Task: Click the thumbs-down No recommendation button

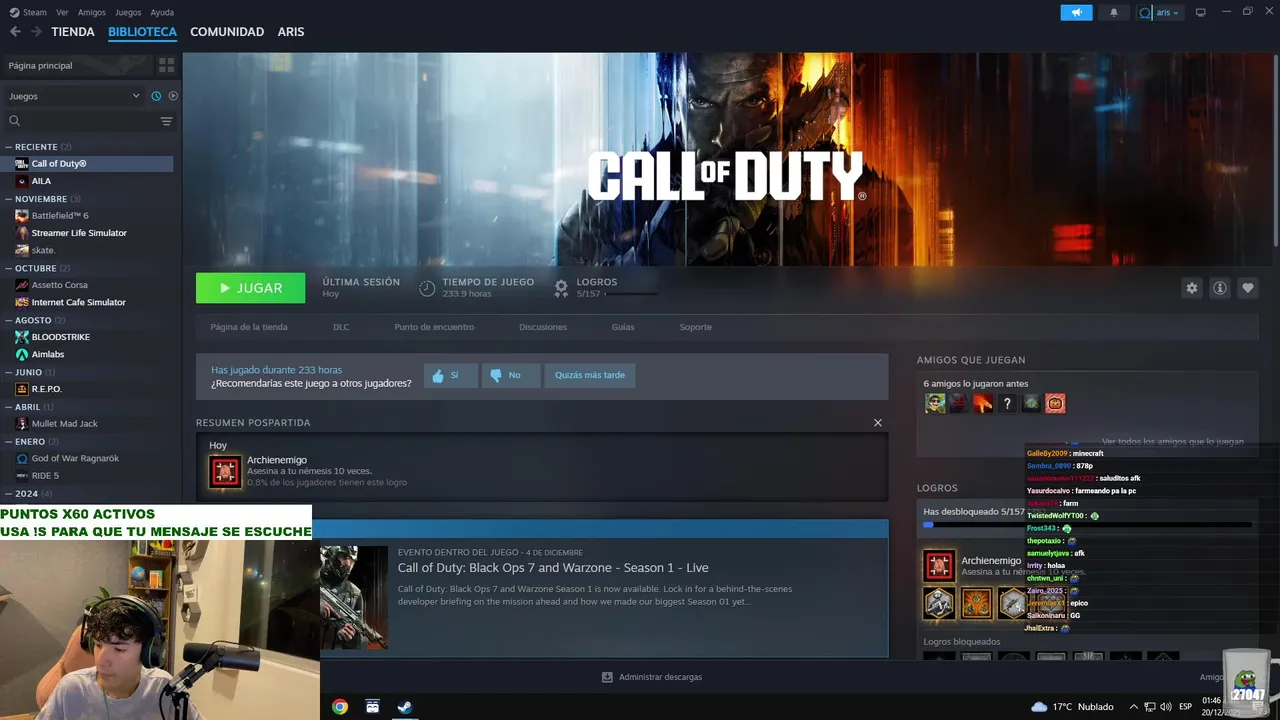Action: tap(510, 375)
